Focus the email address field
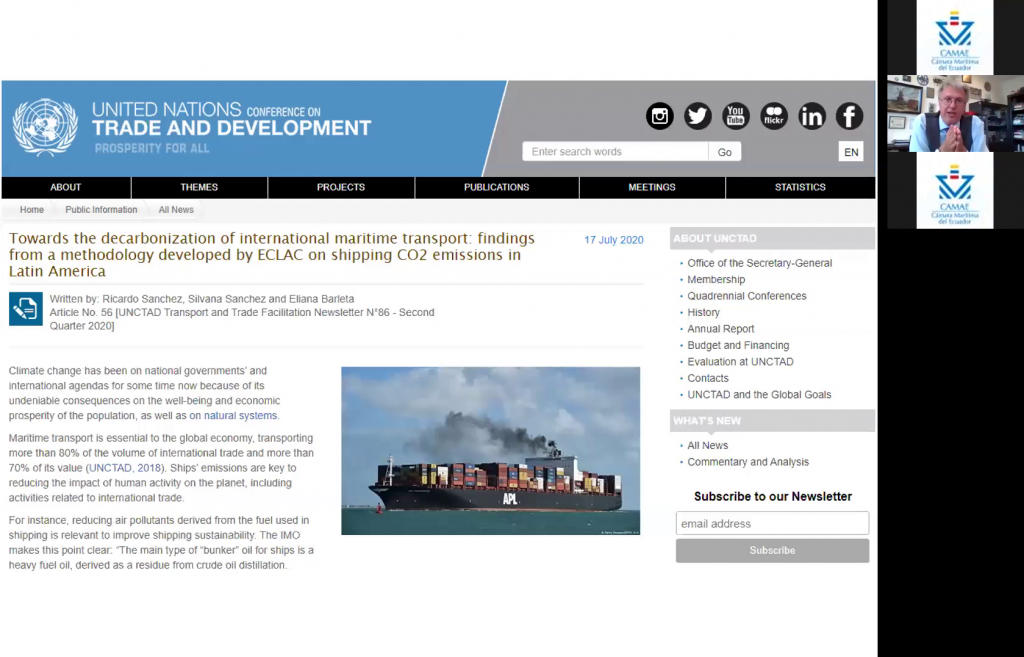 point(772,523)
